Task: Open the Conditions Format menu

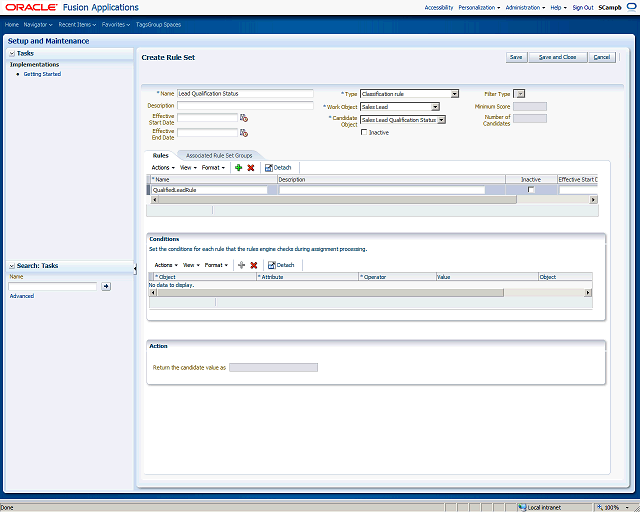Action: click(x=216, y=265)
